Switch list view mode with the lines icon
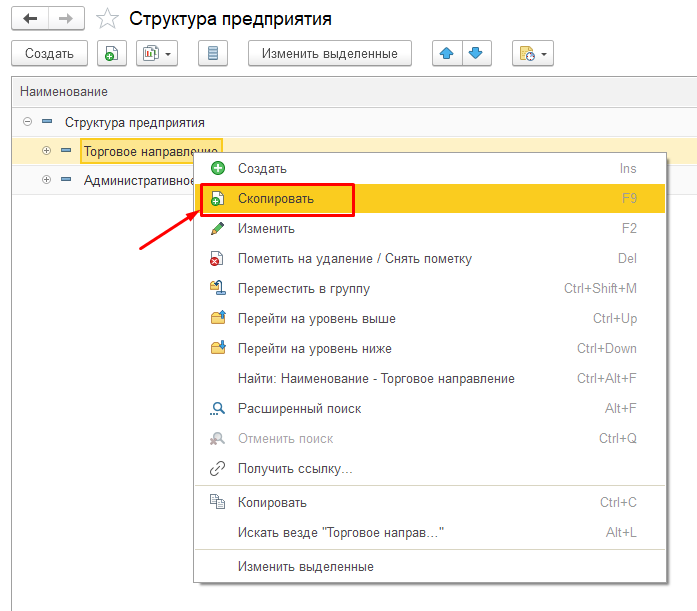697x611 pixels. [213, 53]
